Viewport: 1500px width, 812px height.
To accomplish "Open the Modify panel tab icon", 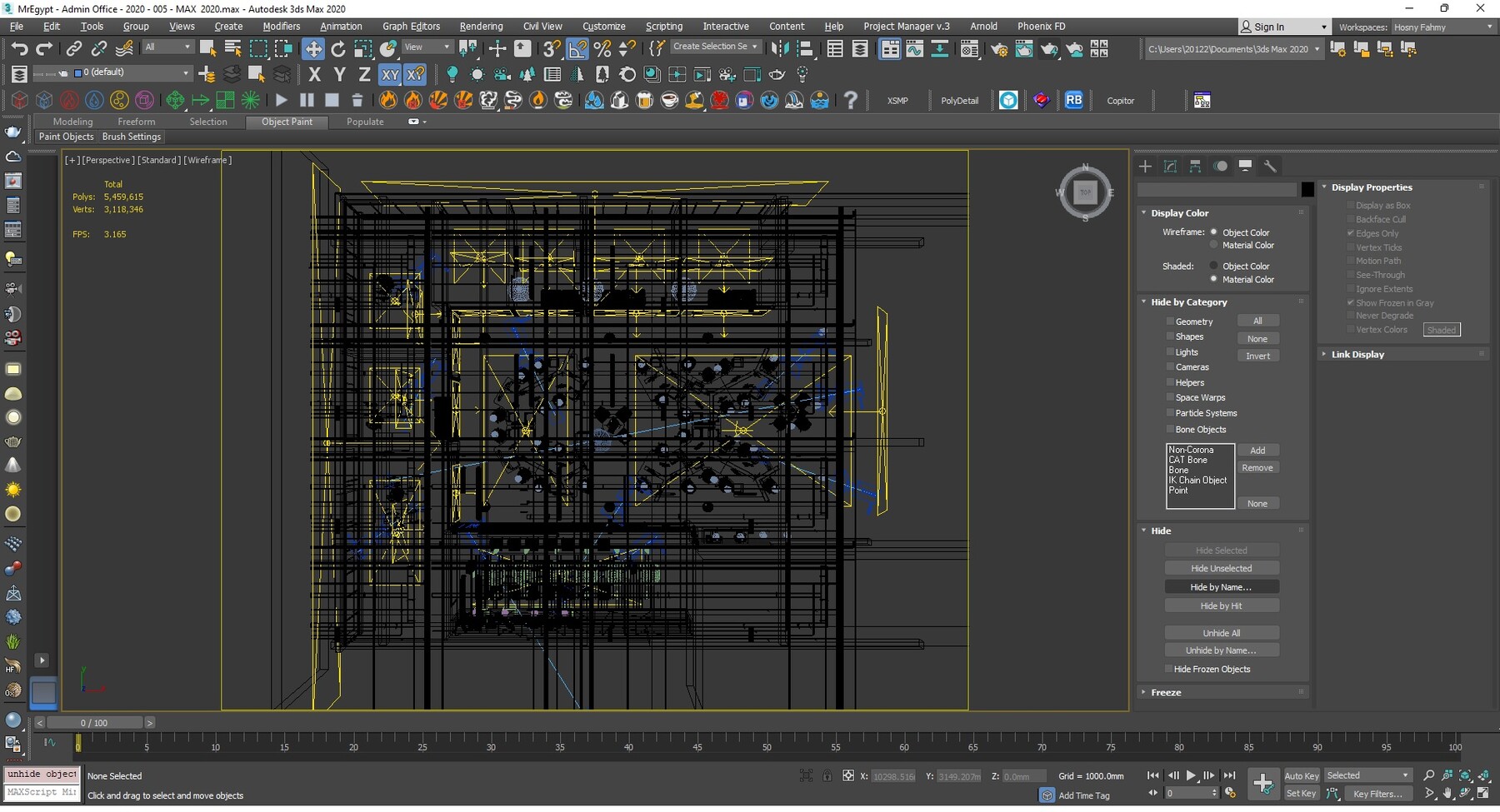I will [x=1170, y=167].
